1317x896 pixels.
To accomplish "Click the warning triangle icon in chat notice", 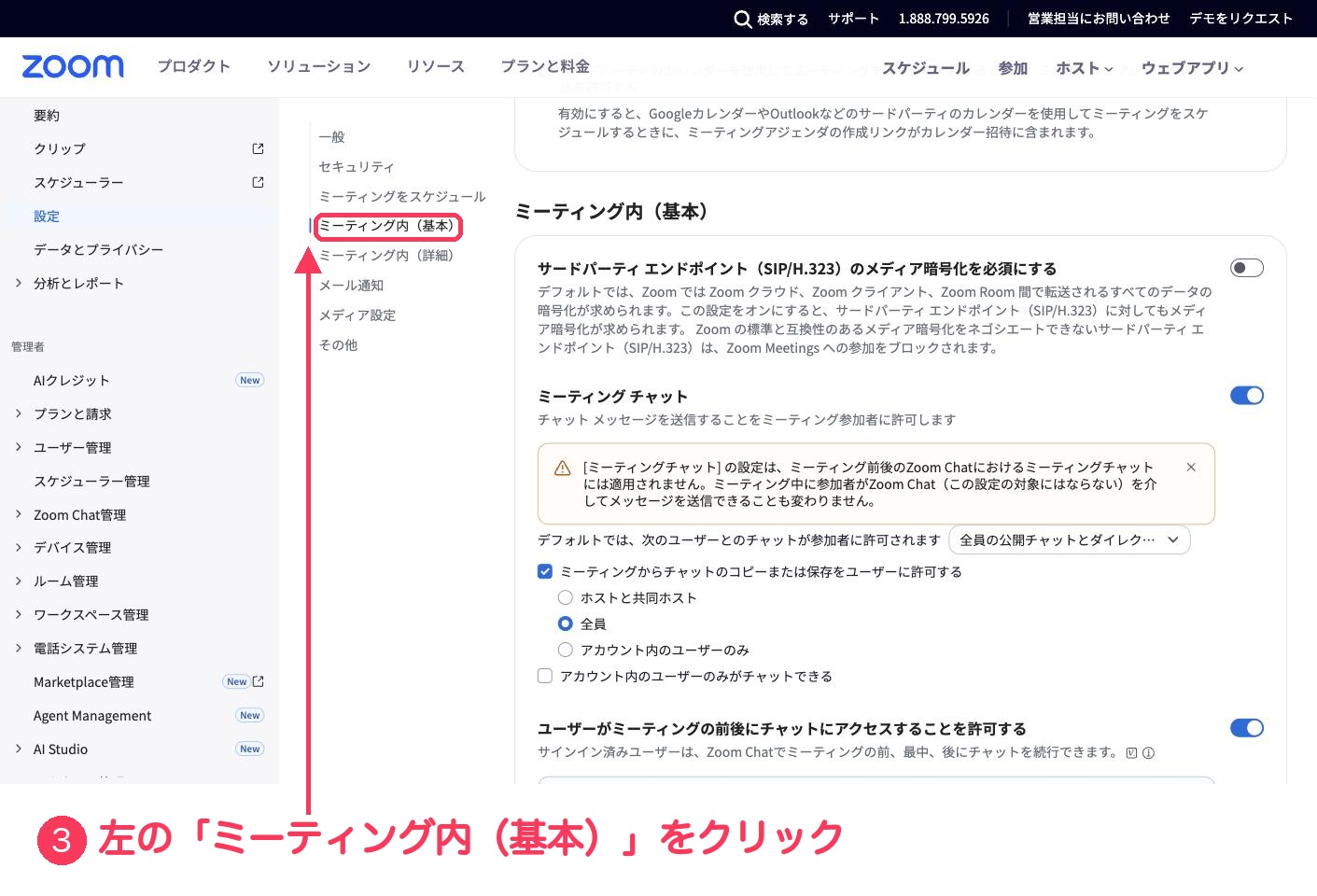I will [x=563, y=469].
